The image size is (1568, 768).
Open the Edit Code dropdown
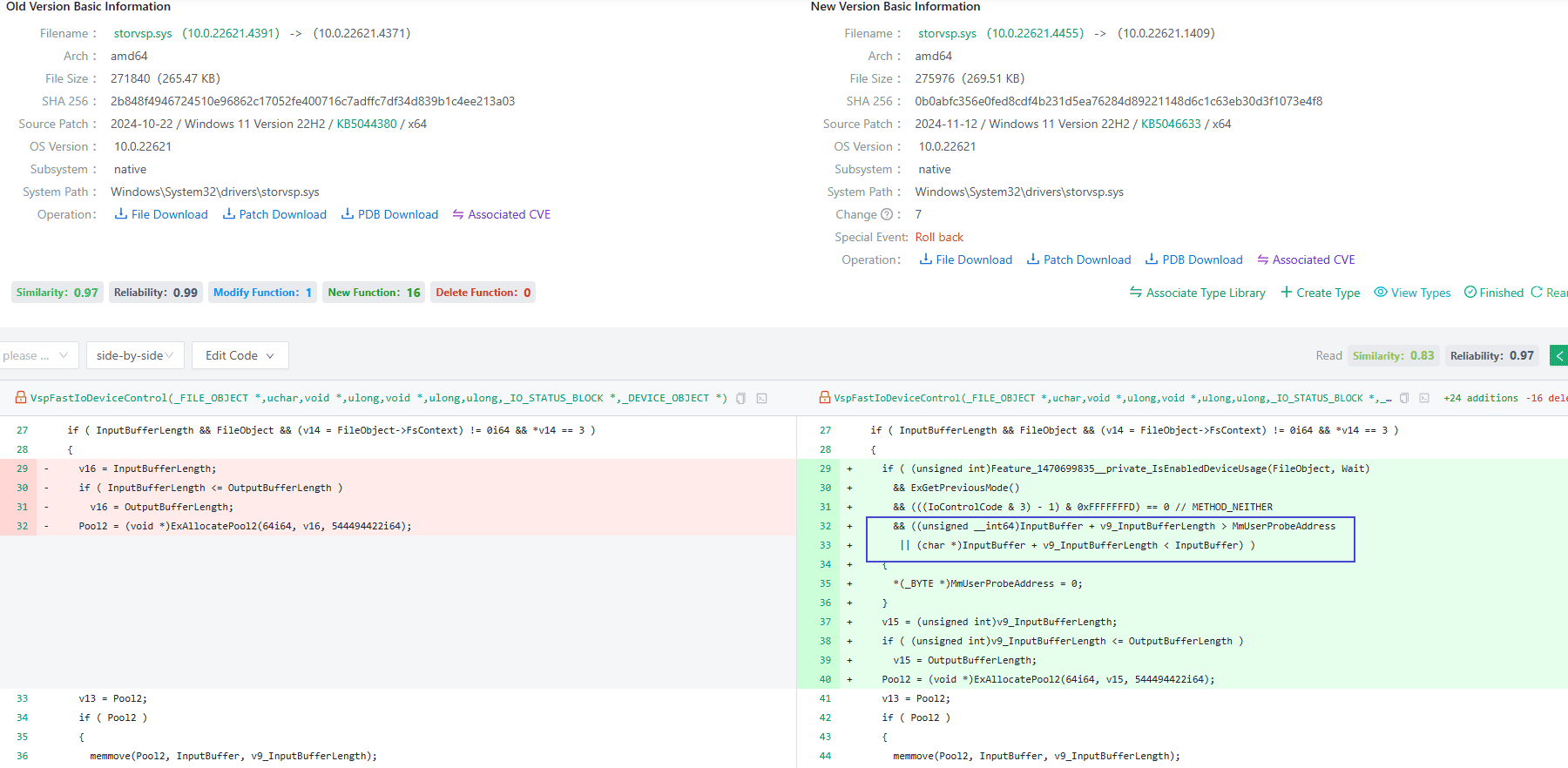(x=240, y=355)
